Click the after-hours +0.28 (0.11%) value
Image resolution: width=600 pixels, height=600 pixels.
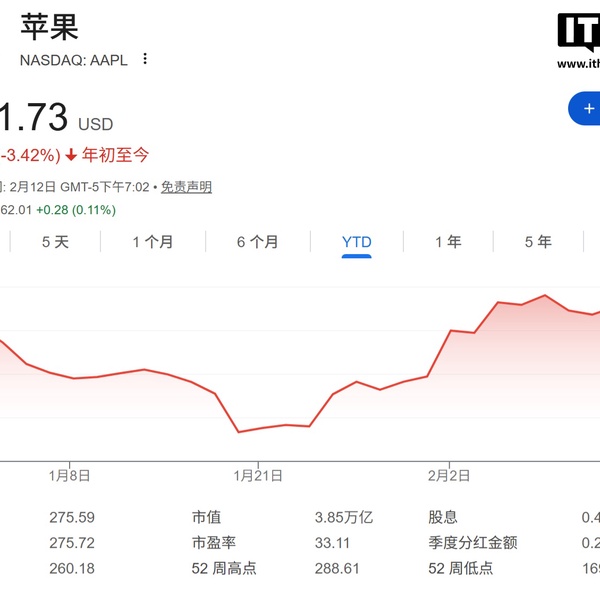tap(76, 210)
